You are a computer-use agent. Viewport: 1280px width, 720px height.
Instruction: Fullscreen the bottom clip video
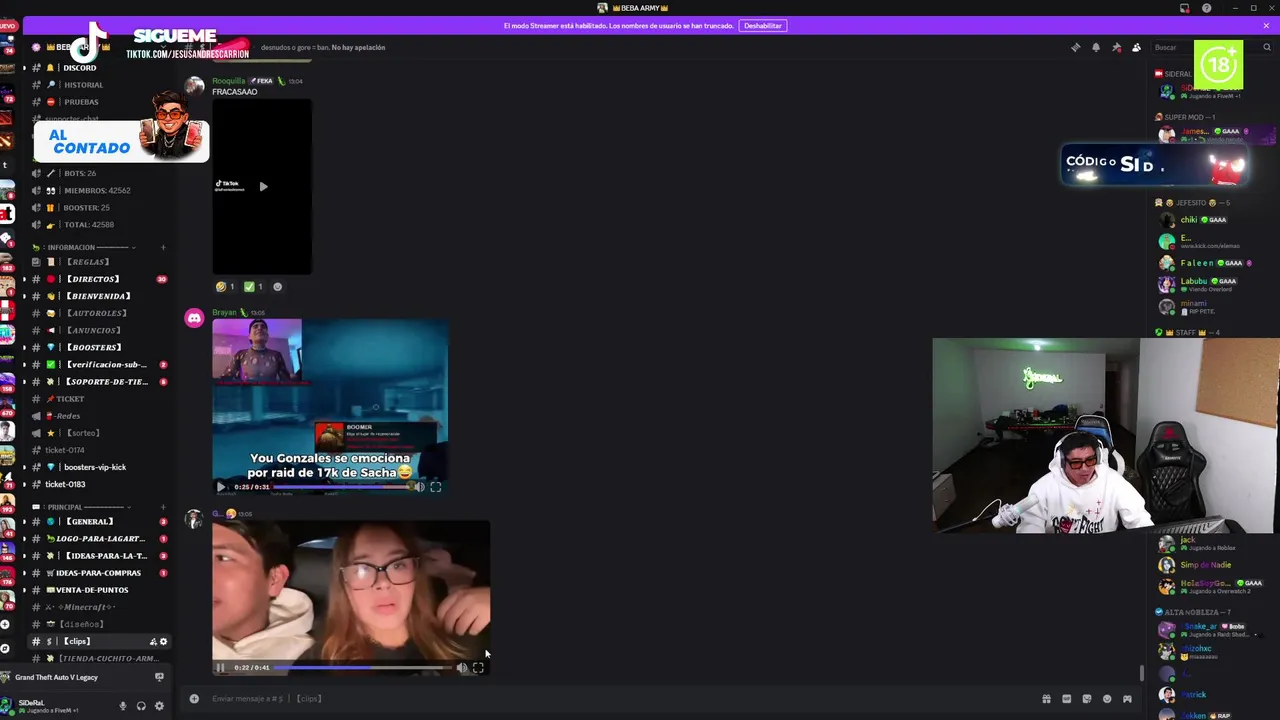click(x=478, y=668)
